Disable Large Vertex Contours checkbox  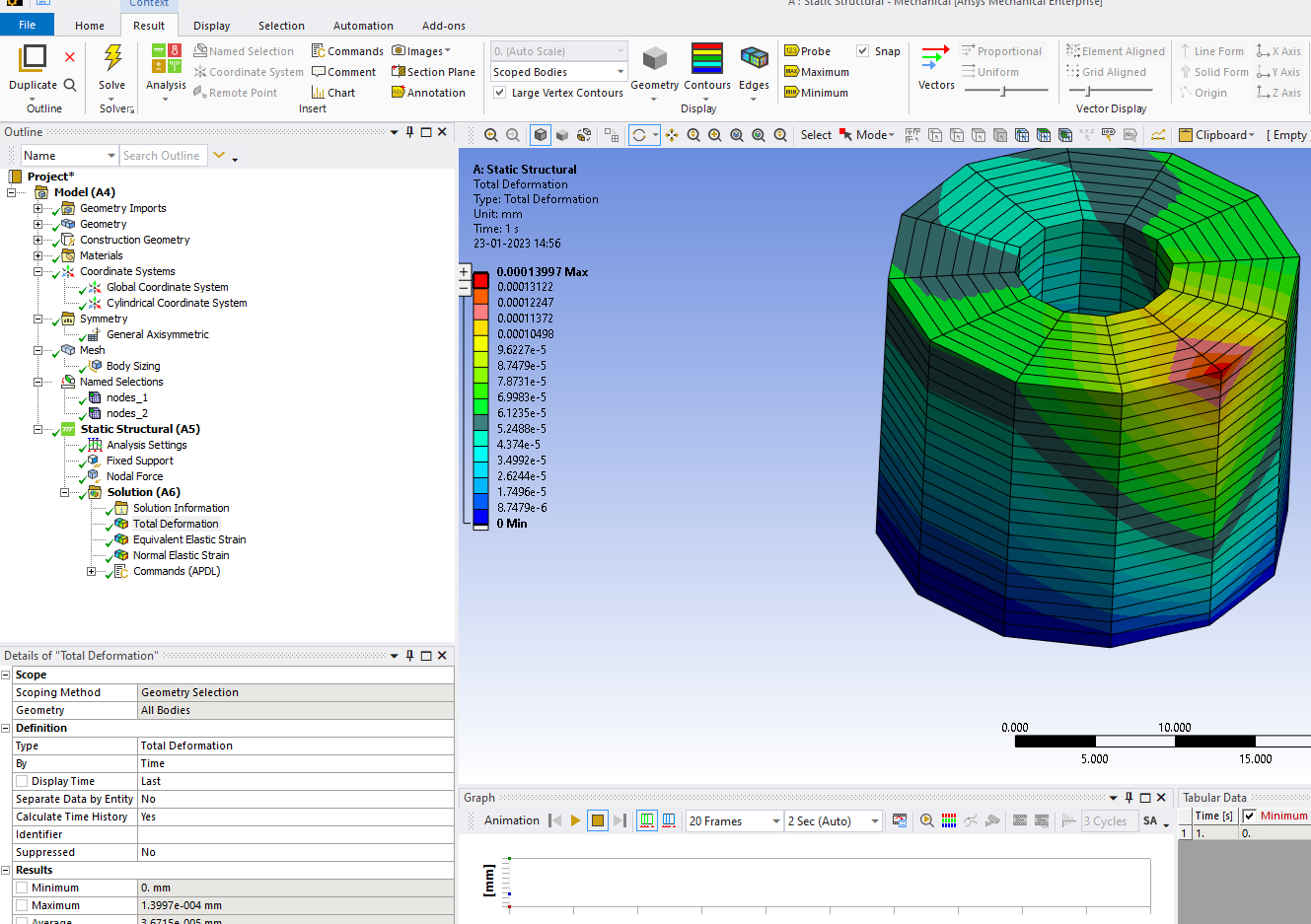click(500, 93)
